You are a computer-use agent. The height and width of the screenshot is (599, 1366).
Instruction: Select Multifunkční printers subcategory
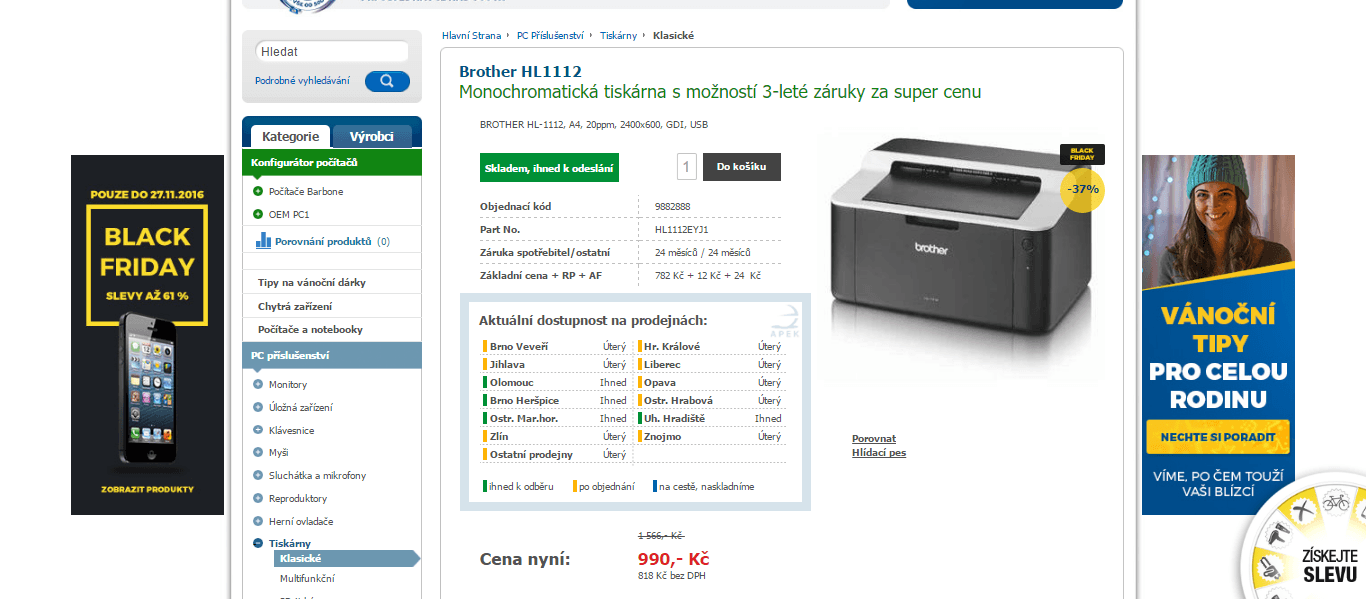point(307,578)
